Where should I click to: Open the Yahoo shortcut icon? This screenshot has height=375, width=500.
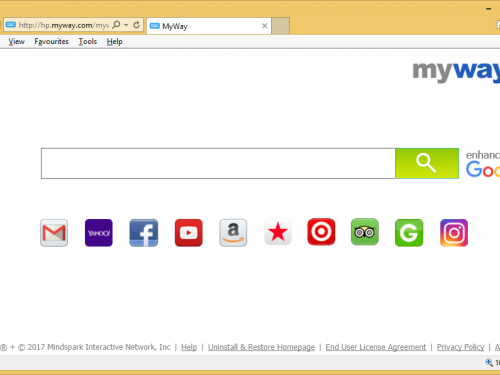pyautogui.click(x=99, y=233)
